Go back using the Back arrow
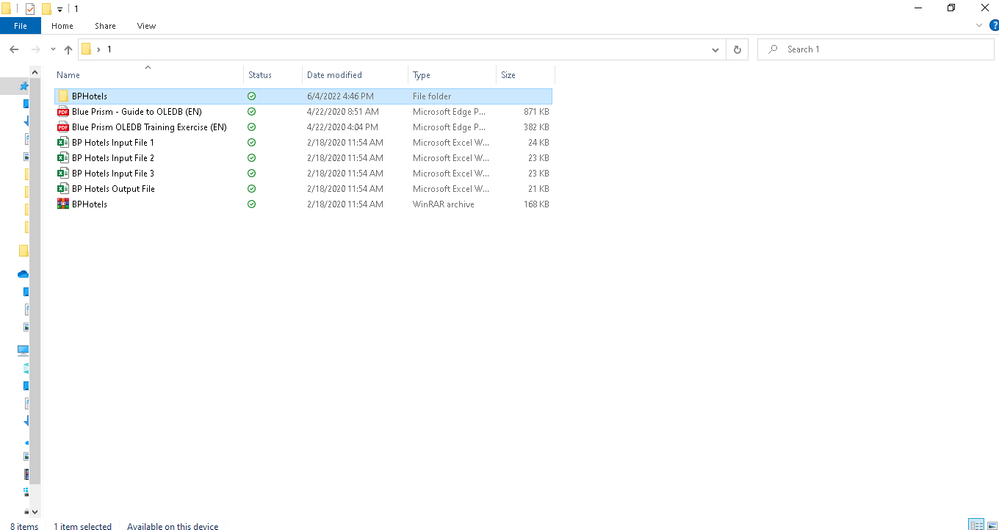 (x=15, y=49)
